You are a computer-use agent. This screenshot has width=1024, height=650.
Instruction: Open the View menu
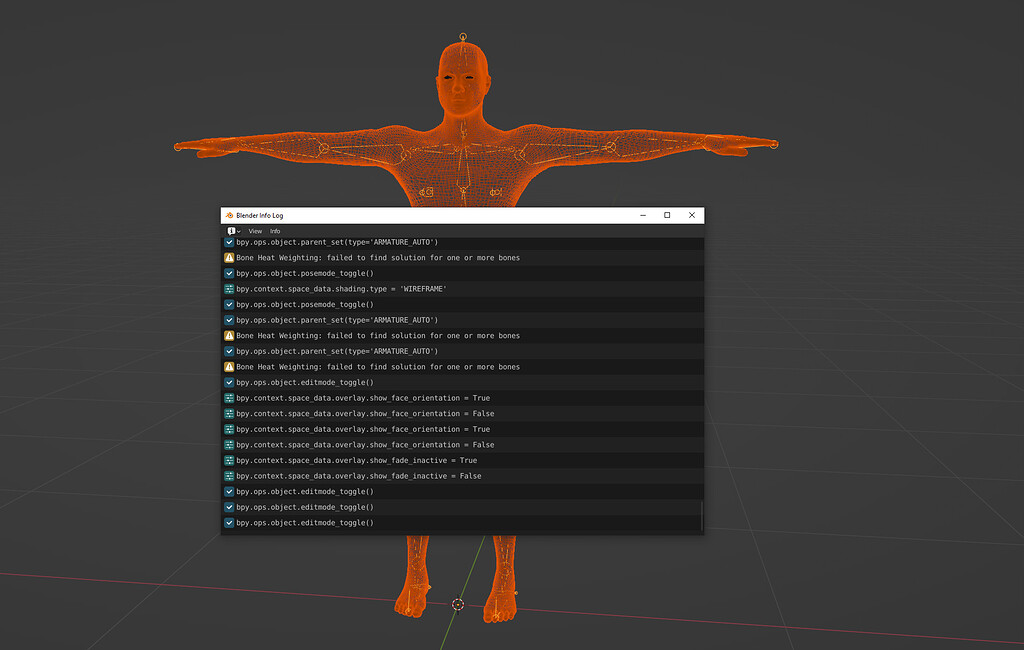point(255,230)
